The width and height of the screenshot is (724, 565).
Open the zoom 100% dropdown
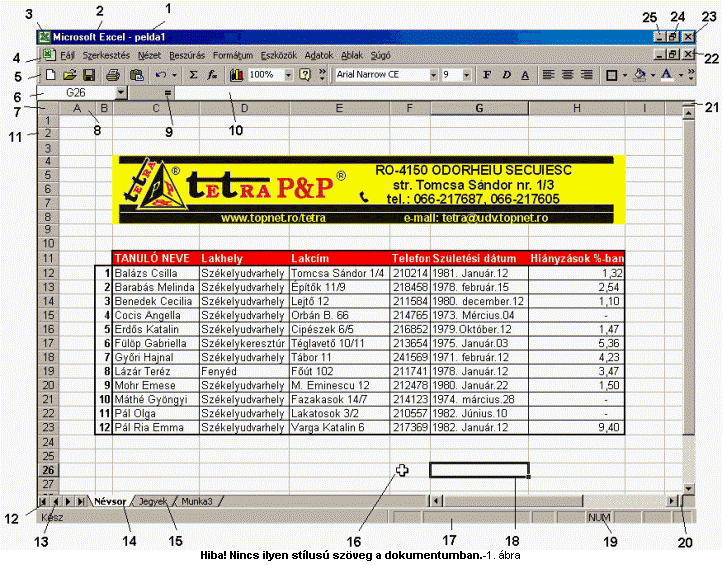tap(288, 75)
